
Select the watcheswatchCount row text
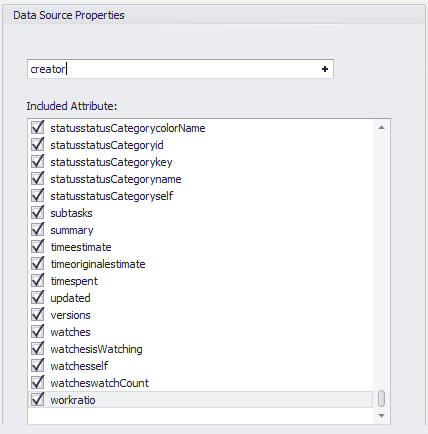(x=99, y=383)
